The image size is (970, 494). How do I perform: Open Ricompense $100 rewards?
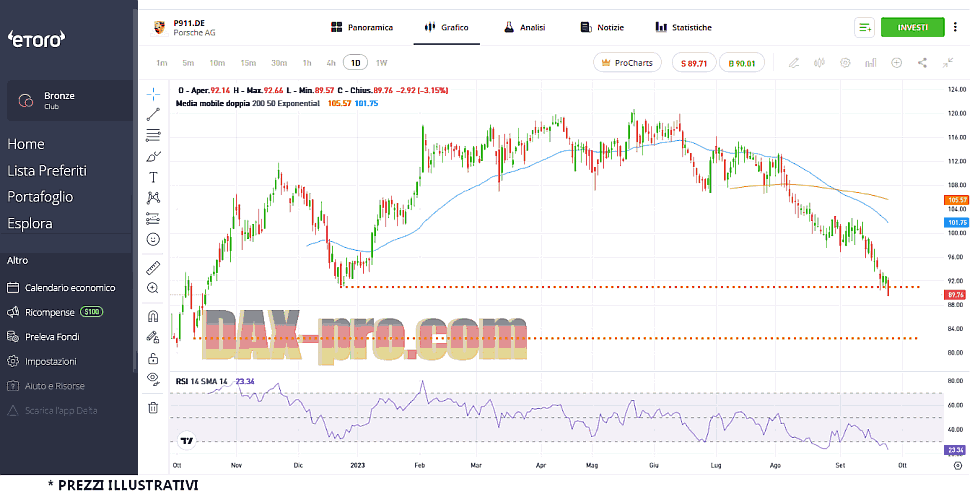tap(55, 312)
